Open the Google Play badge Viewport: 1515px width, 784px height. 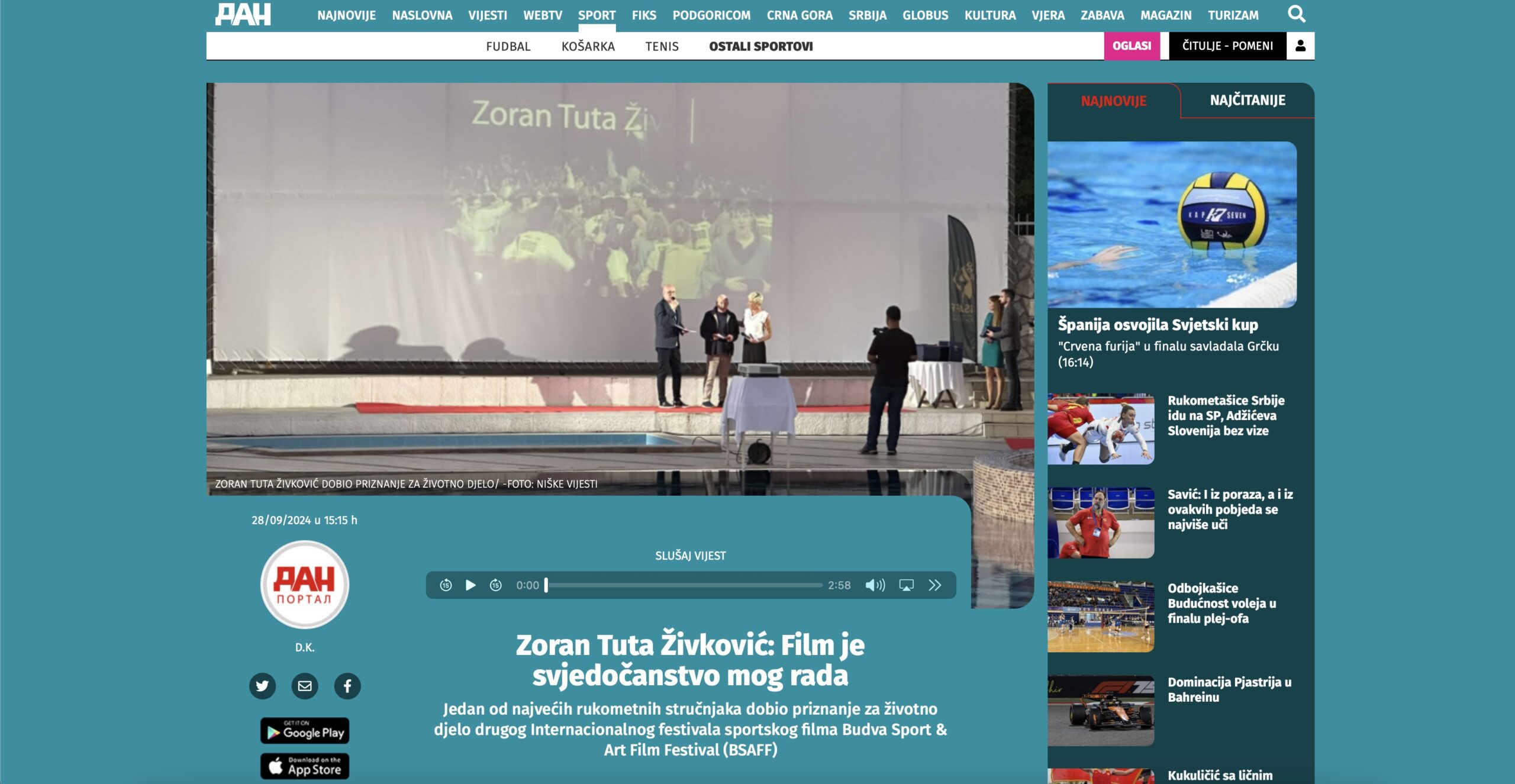(x=305, y=731)
